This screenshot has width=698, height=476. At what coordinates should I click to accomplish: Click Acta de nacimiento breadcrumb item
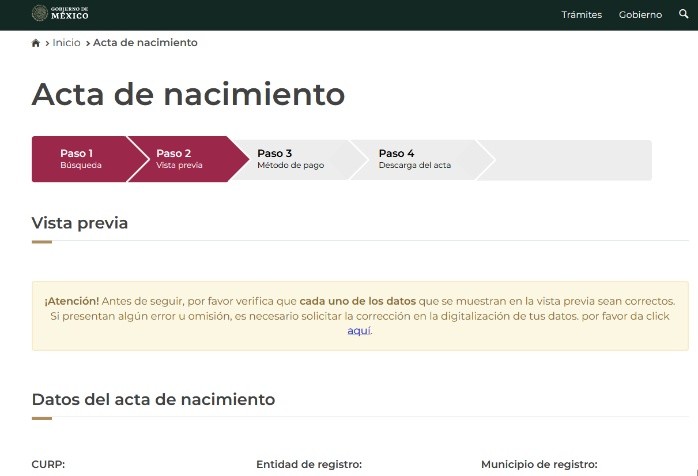point(145,43)
